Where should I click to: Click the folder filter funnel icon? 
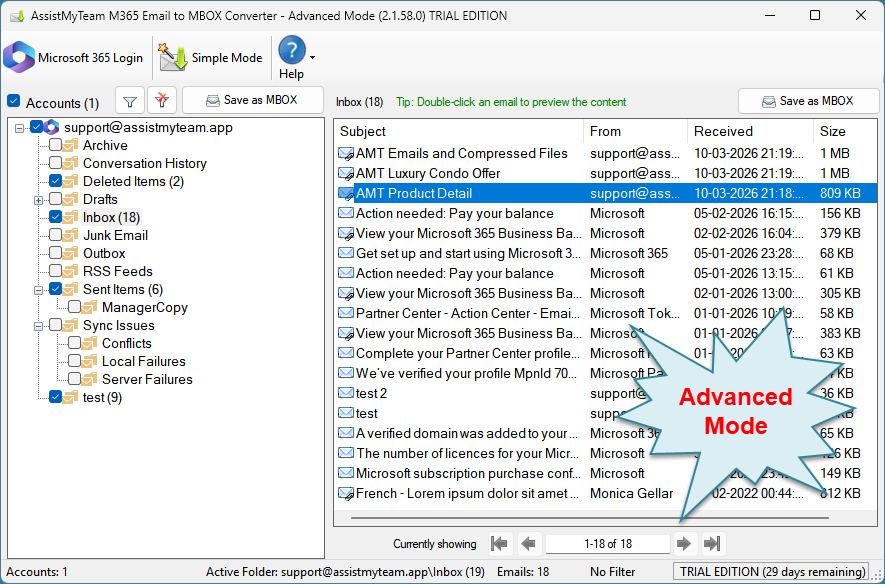point(130,101)
